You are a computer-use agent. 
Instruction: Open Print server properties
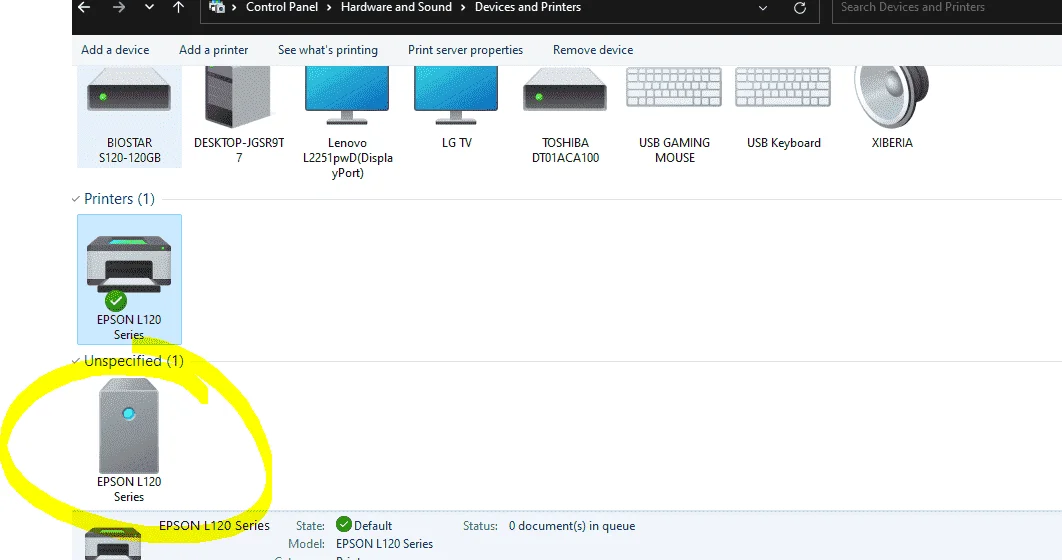(x=465, y=50)
